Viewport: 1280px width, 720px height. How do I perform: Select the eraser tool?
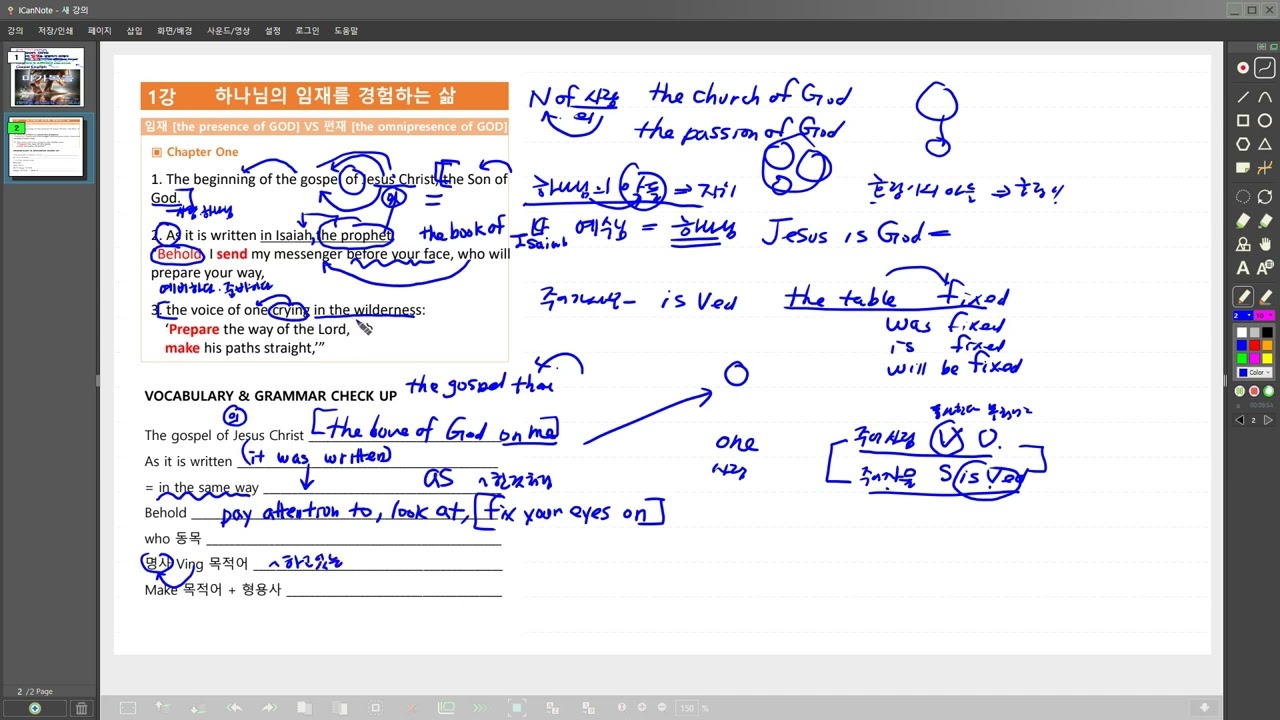point(1265,297)
